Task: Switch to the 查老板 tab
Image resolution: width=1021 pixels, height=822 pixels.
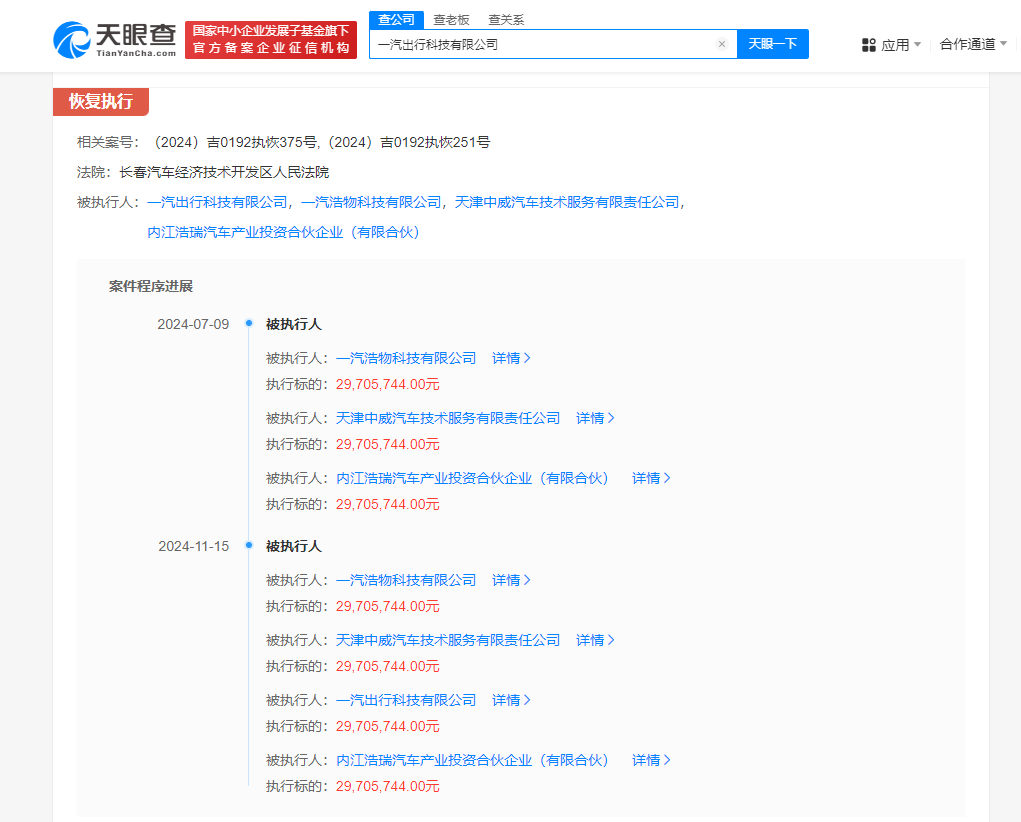Action: [x=451, y=20]
